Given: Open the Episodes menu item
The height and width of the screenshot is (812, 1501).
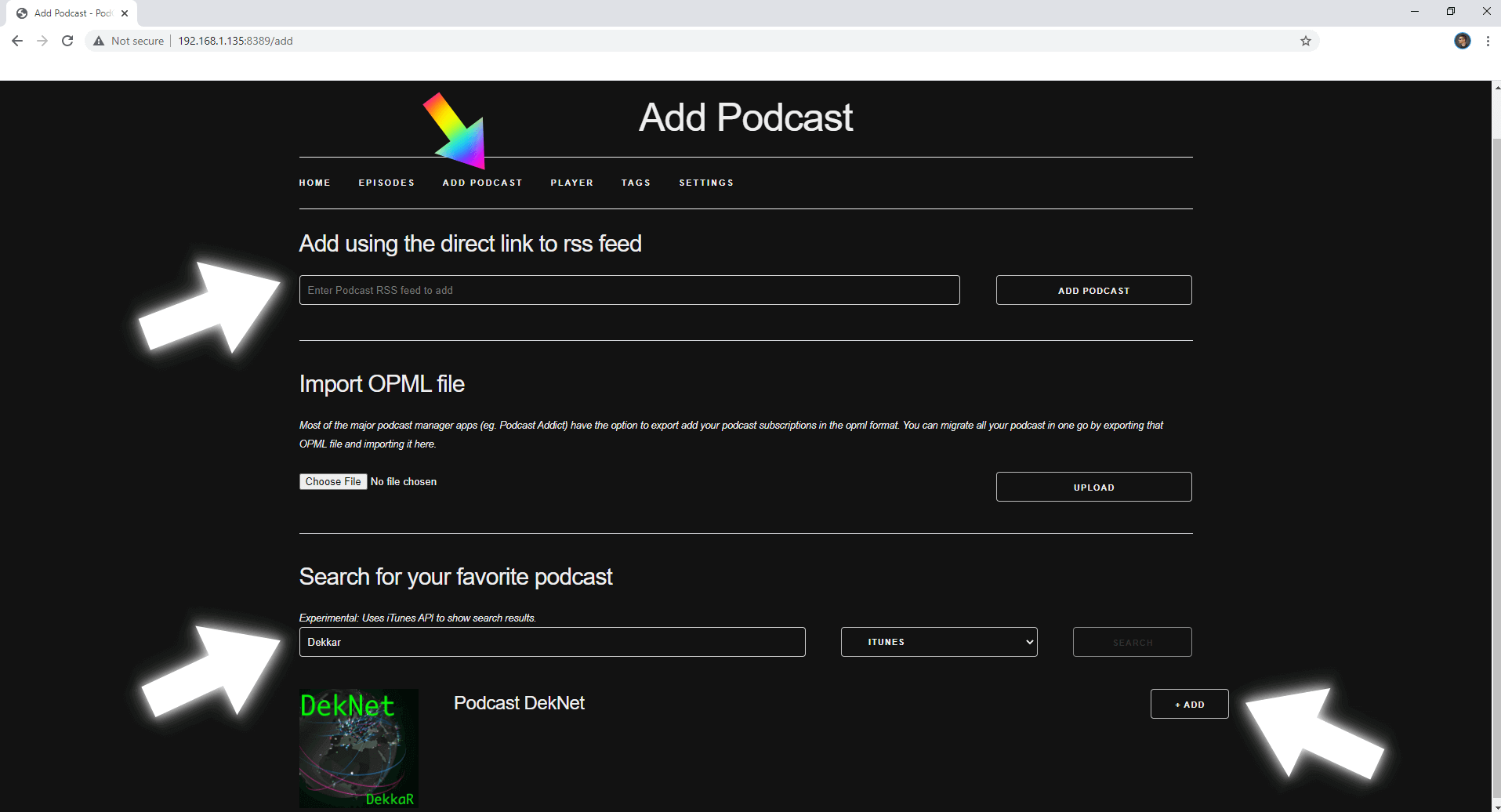Looking at the screenshot, I should point(386,183).
